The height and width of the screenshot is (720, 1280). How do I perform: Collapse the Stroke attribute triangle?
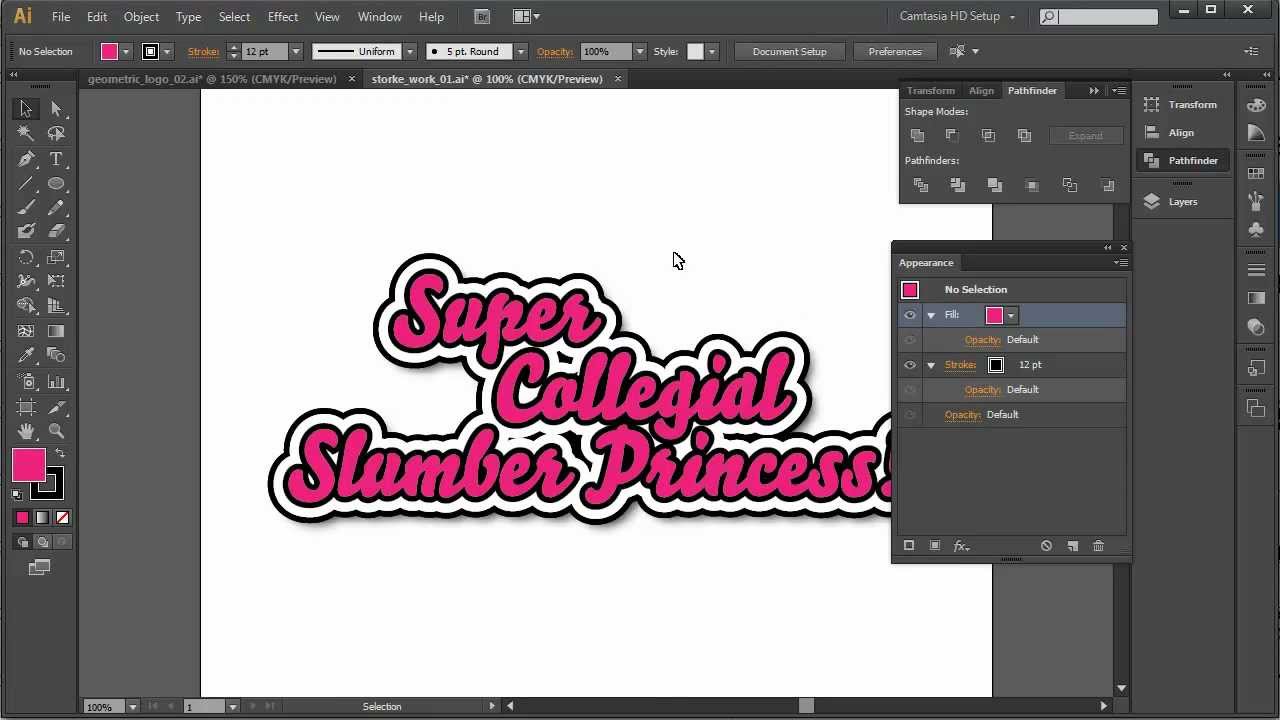(x=931, y=365)
